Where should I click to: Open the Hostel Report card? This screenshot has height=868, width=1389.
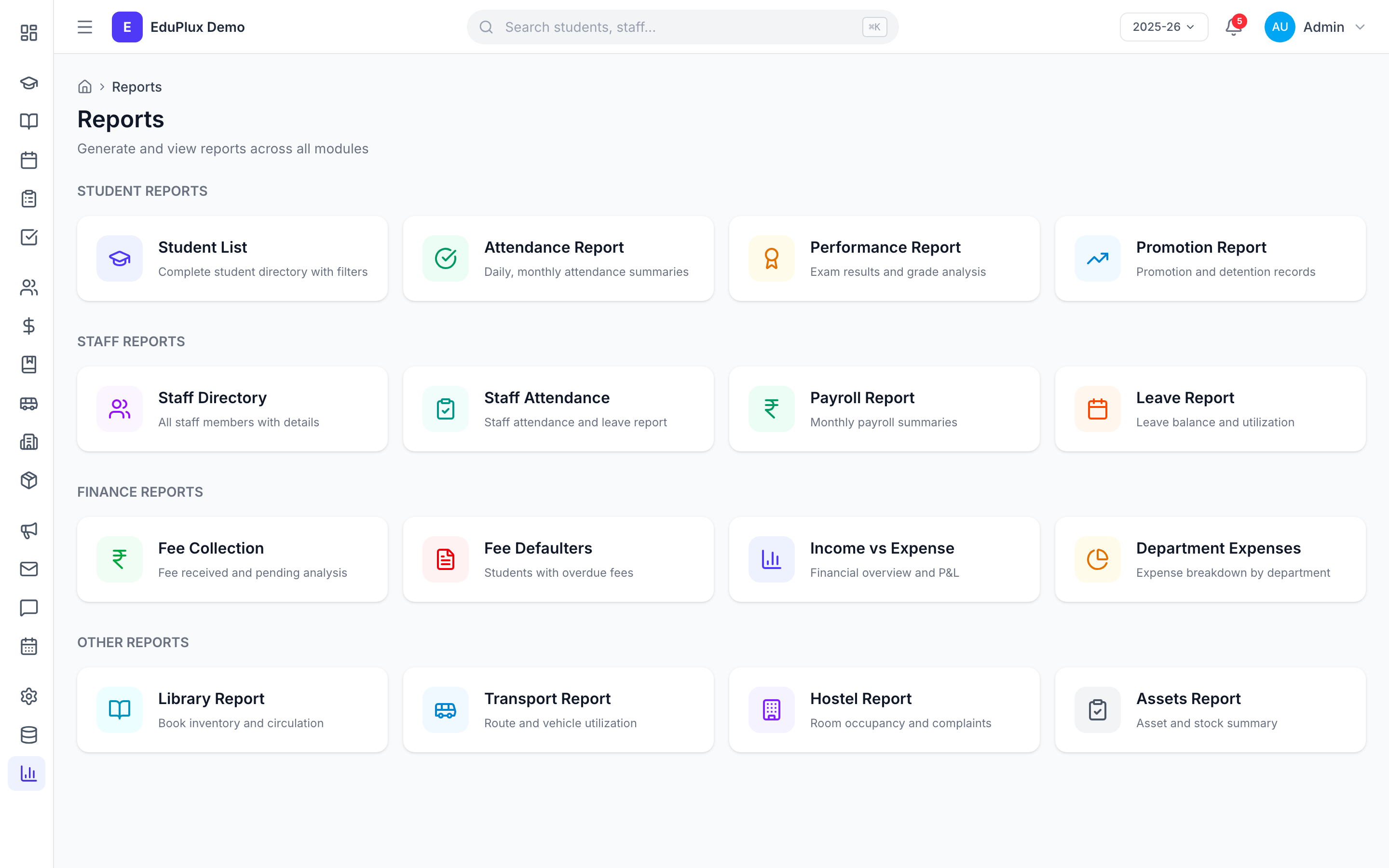pyautogui.click(x=885, y=709)
